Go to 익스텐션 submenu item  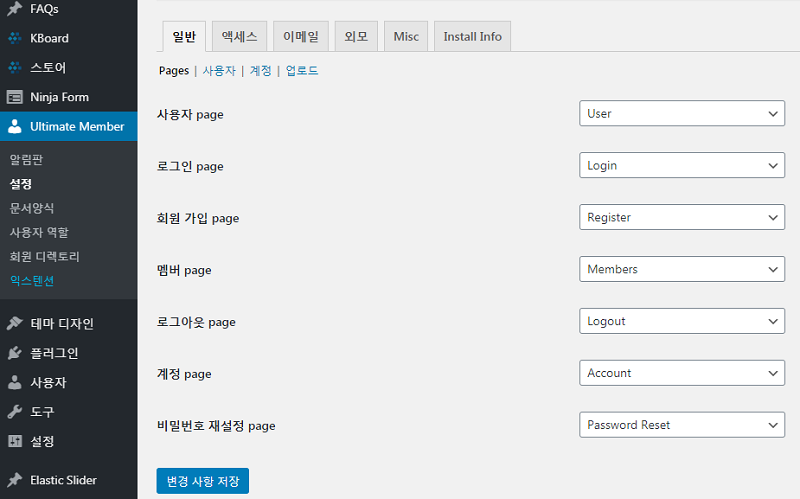[x=32, y=281]
